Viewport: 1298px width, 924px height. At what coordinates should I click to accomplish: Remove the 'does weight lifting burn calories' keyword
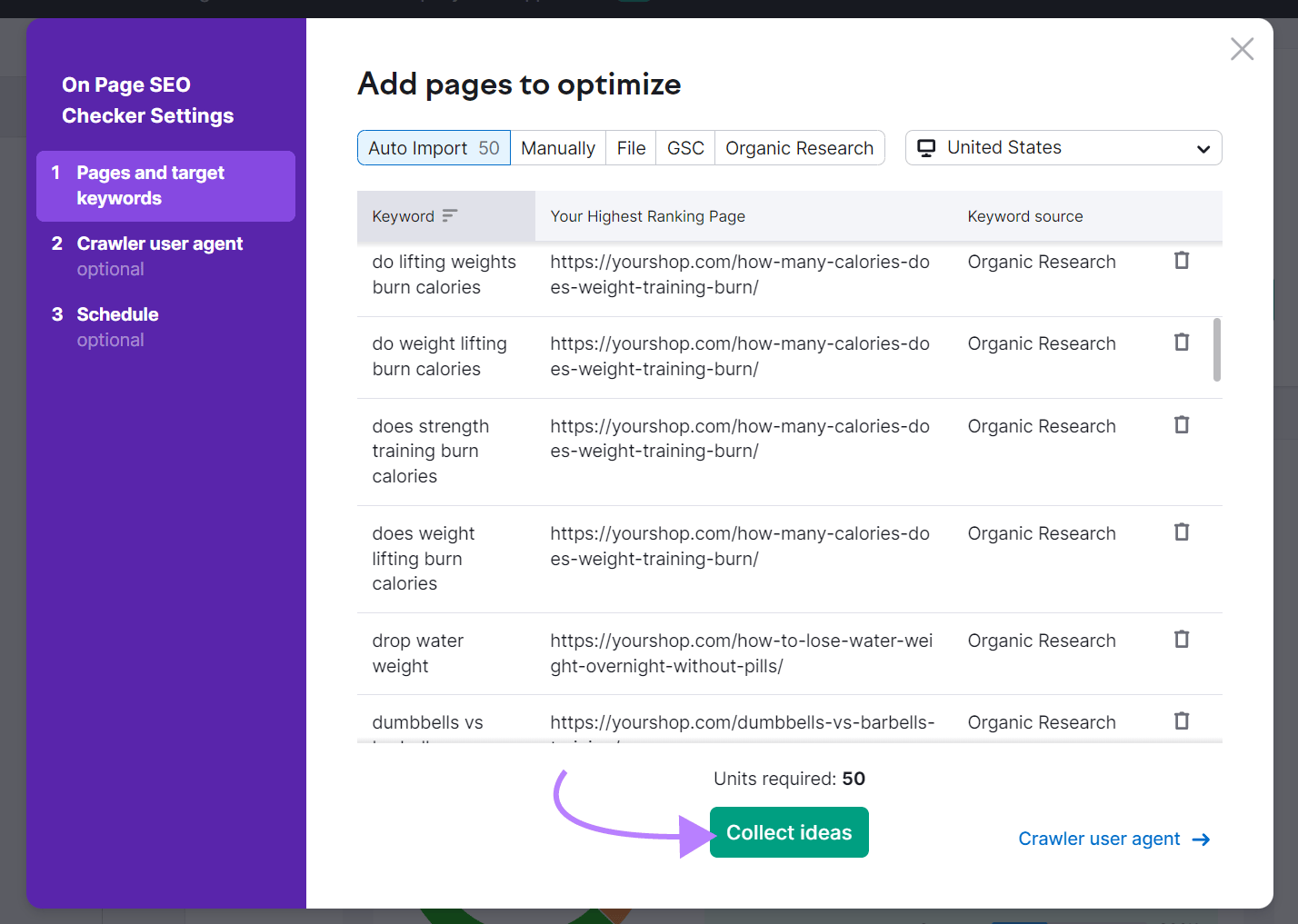tap(1181, 532)
